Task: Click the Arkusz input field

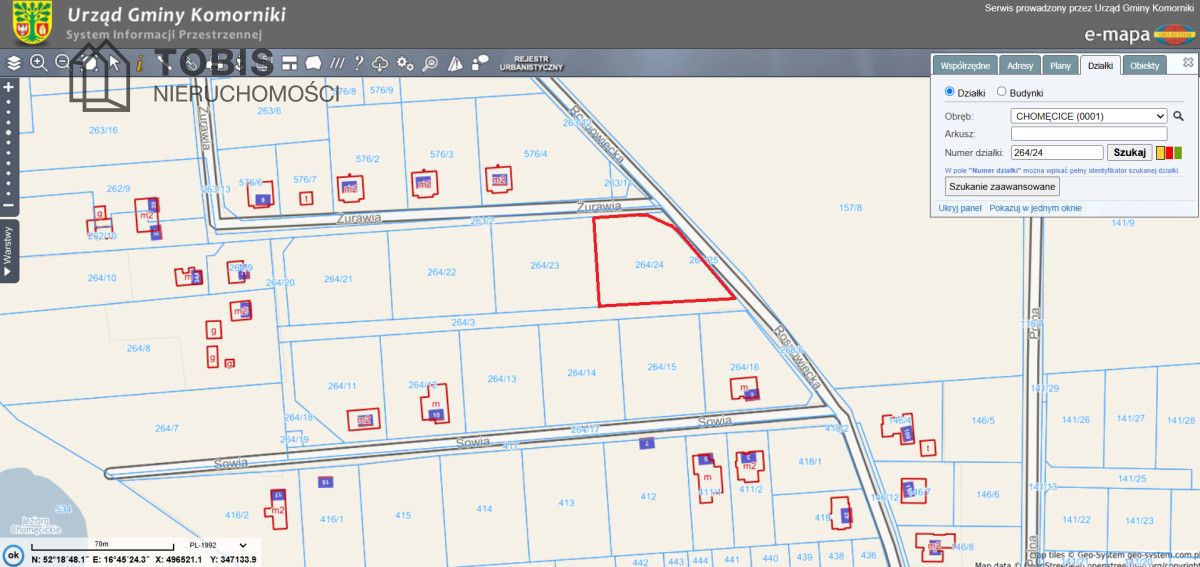Action: (1089, 134)
